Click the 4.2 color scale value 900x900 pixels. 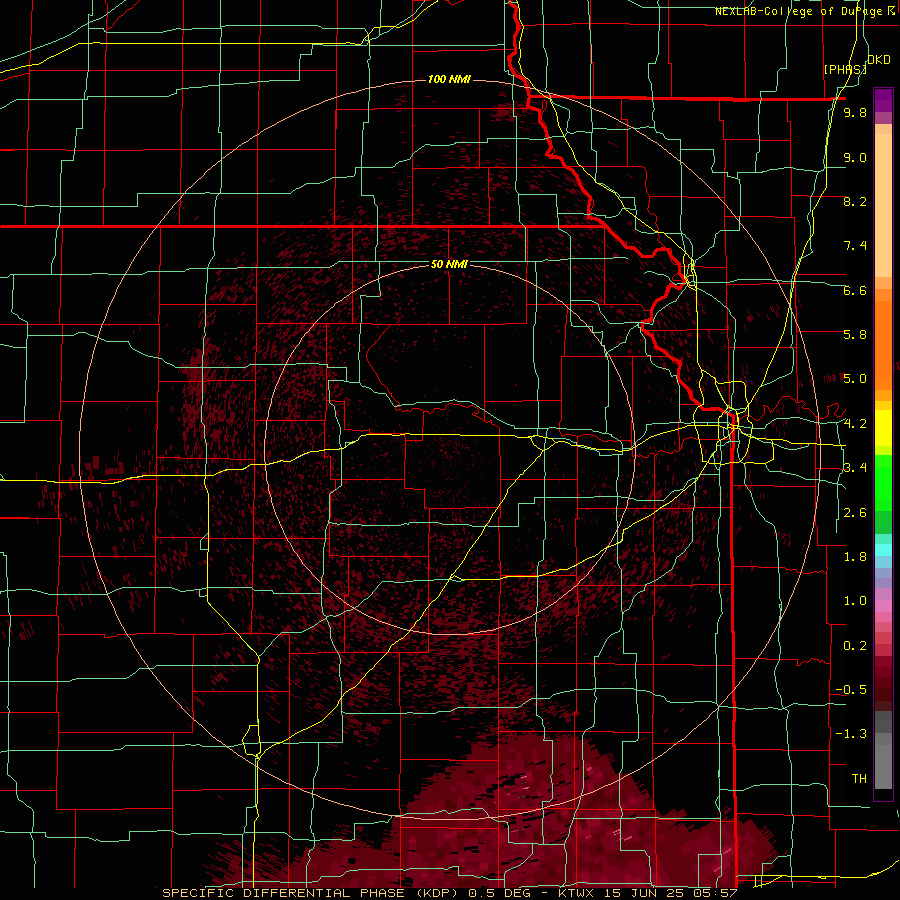click(855, 424)
